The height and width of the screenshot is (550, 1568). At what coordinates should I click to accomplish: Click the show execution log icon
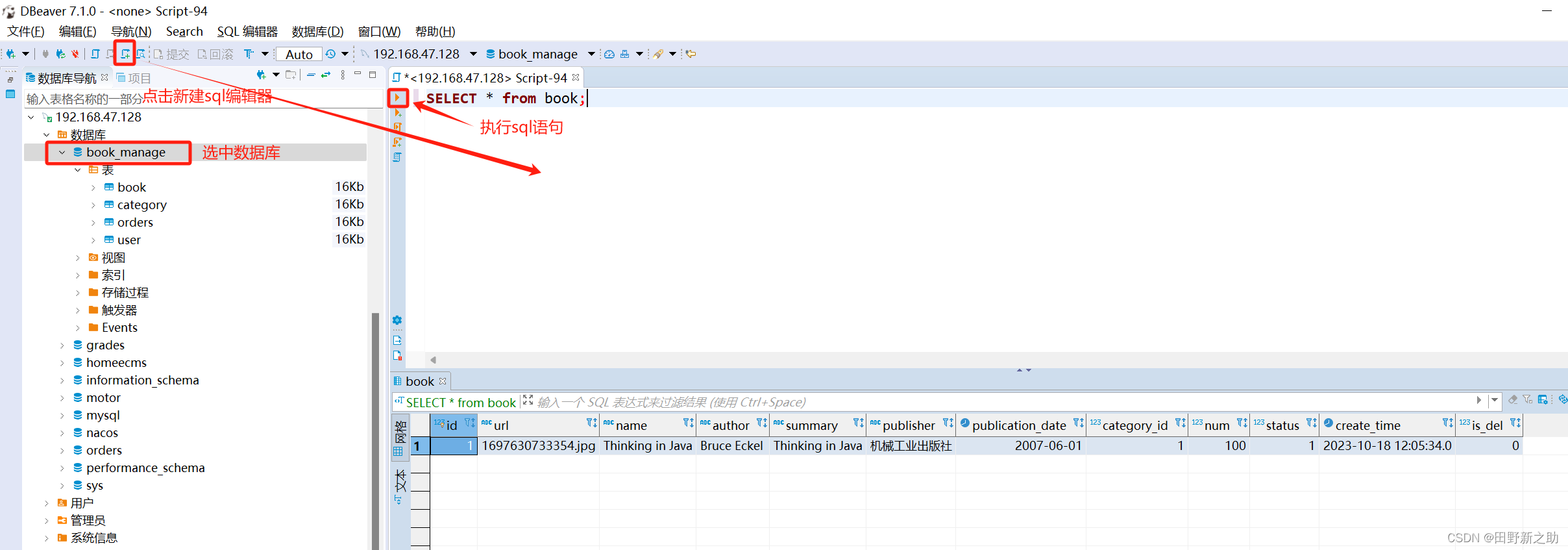tap(397, 355)
